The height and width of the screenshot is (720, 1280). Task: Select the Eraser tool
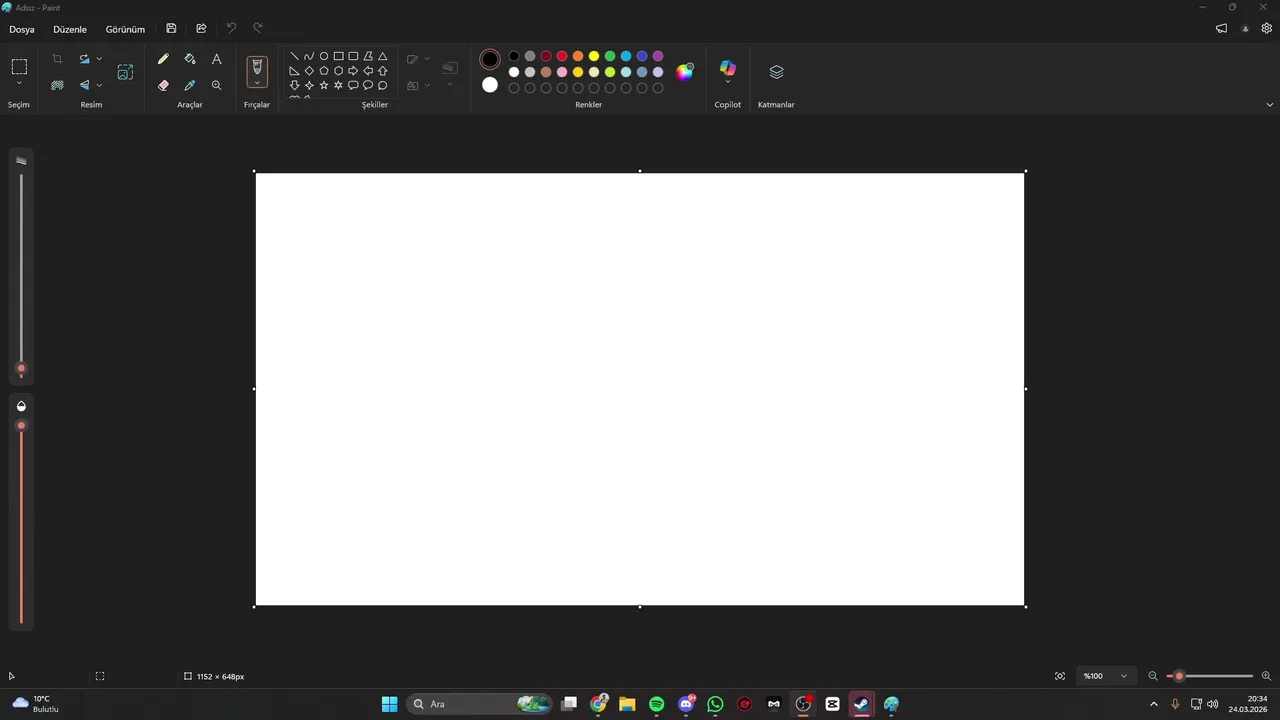point(163,85)
